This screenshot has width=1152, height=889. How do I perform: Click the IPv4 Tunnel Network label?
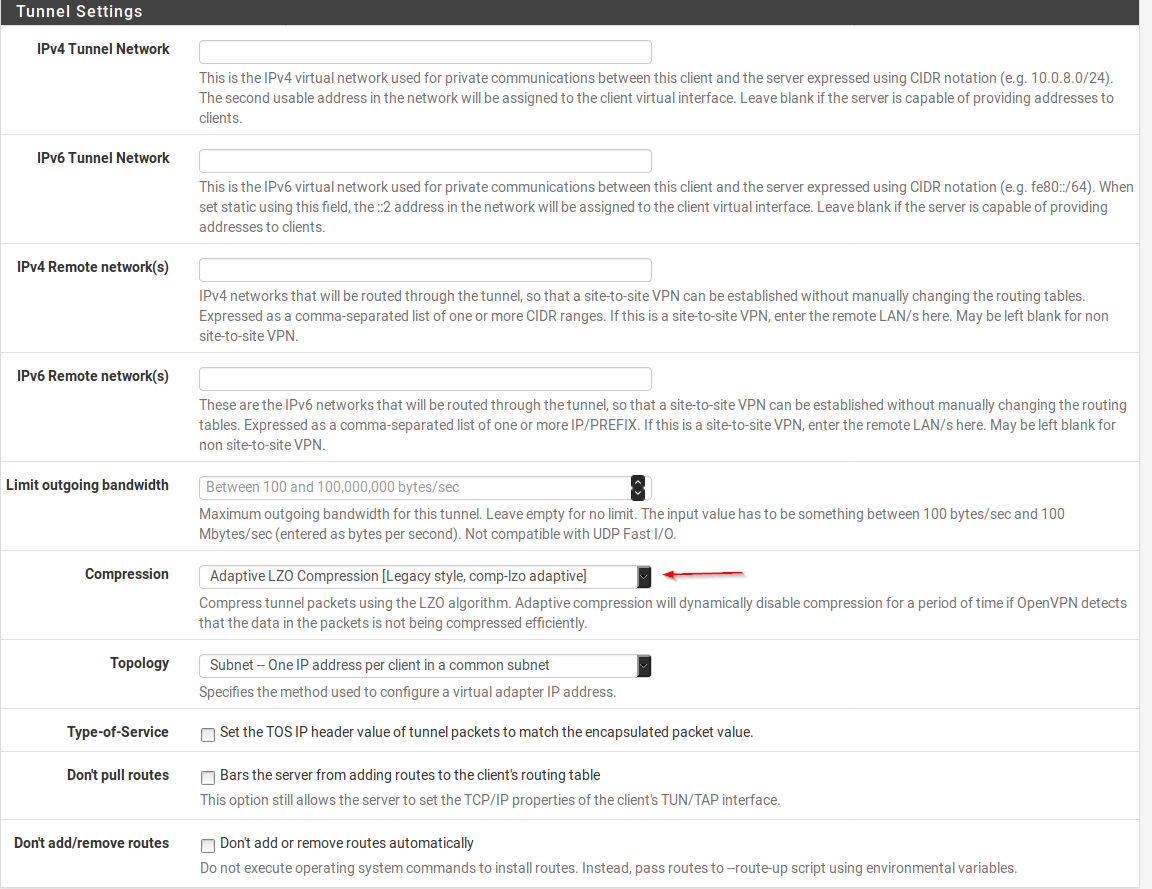pos(103,50)
